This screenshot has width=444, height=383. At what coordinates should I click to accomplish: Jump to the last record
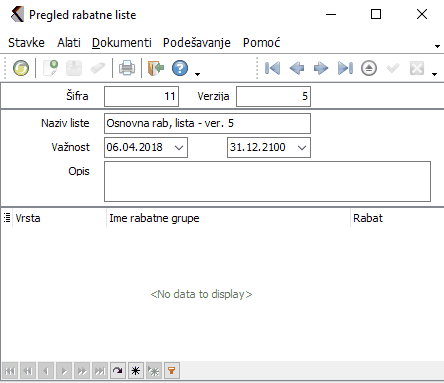click(345, 68)
